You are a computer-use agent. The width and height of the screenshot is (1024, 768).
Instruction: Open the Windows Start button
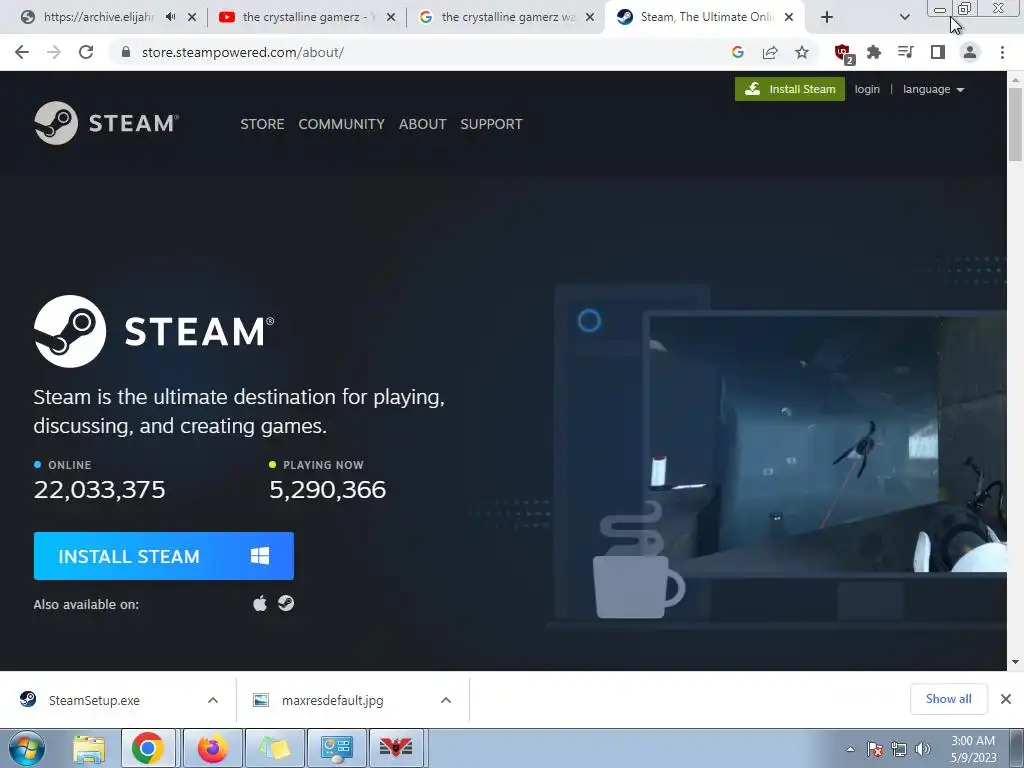point(27,748)
